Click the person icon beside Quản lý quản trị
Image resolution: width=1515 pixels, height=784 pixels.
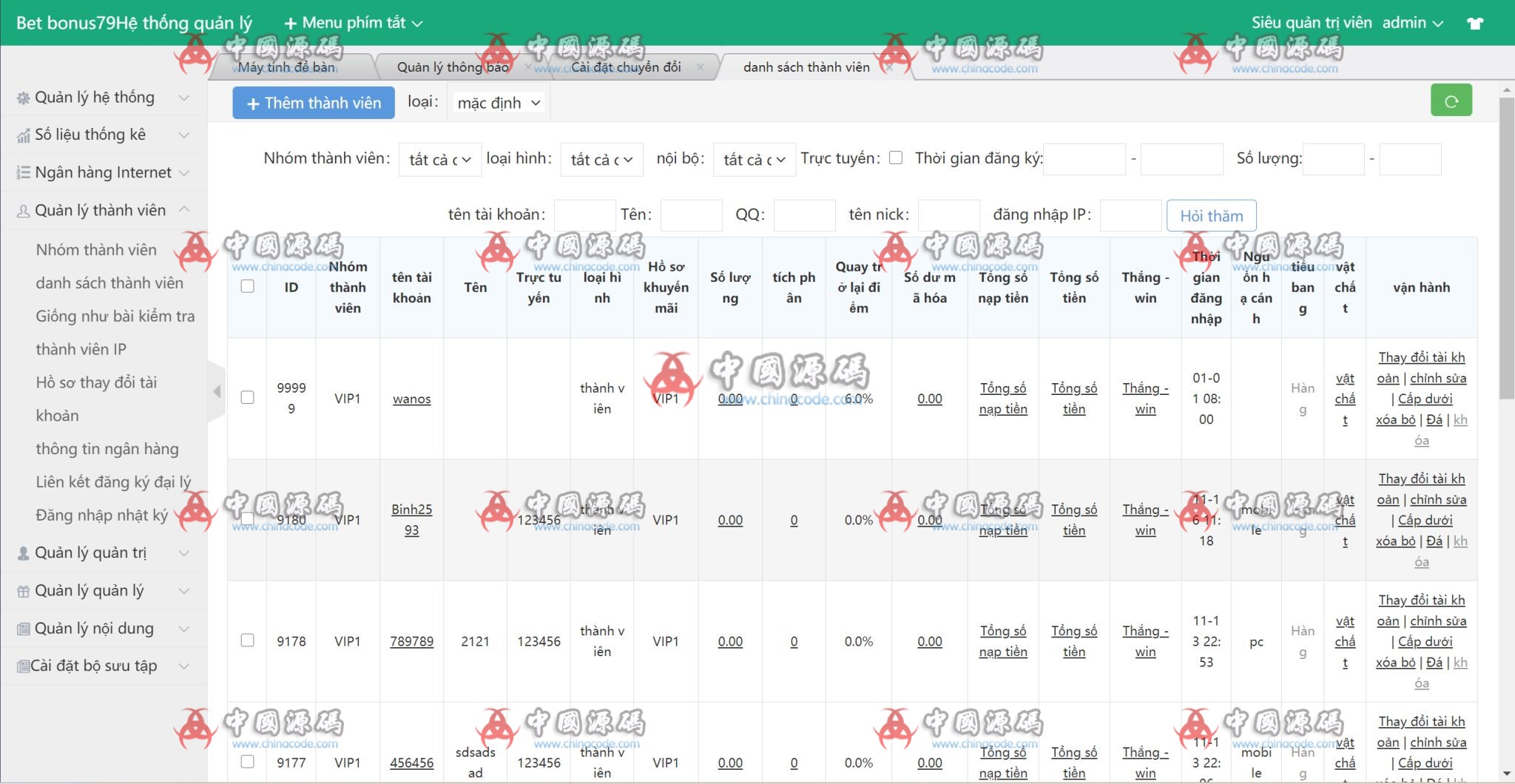click(24, 553)
